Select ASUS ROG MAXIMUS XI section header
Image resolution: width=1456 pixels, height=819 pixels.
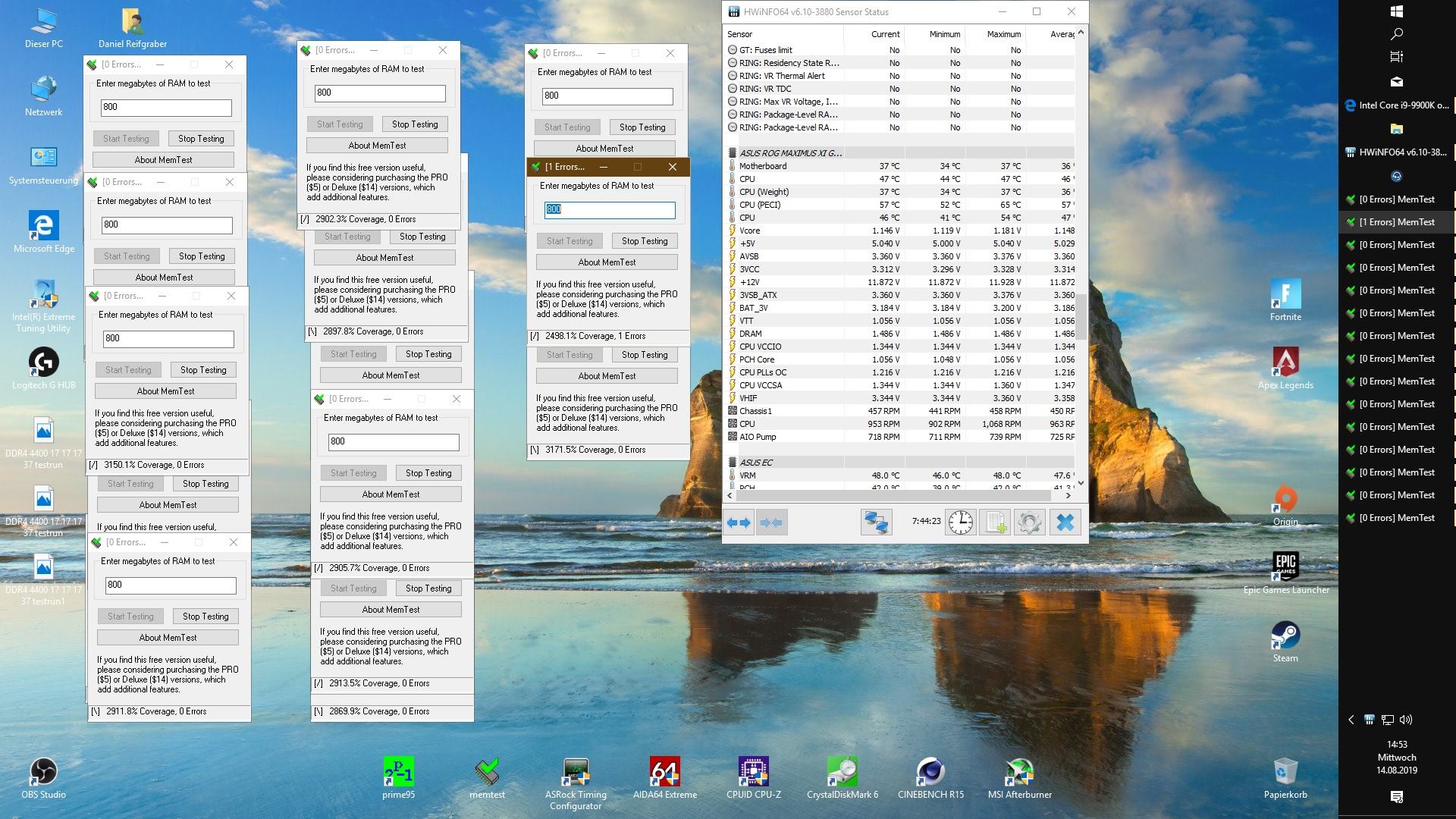pyautogui.click(x=900, y=153)
